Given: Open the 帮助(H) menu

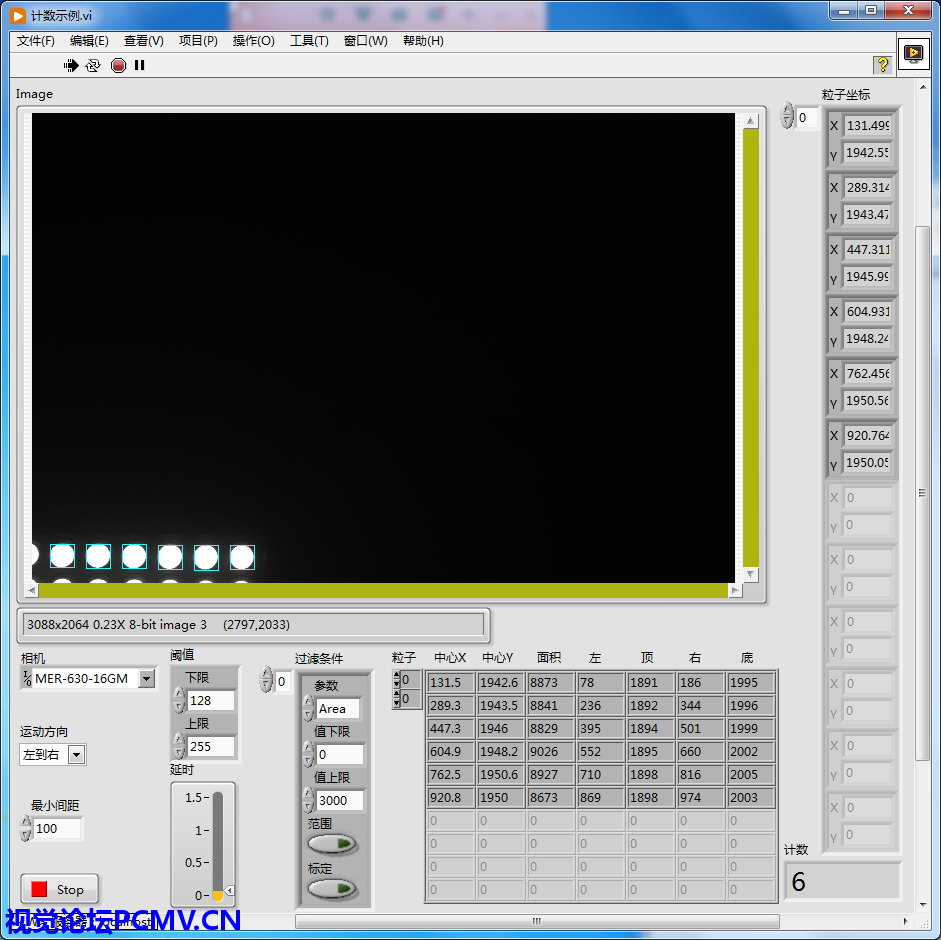Looking at the screenshot, I should (423, 41).
